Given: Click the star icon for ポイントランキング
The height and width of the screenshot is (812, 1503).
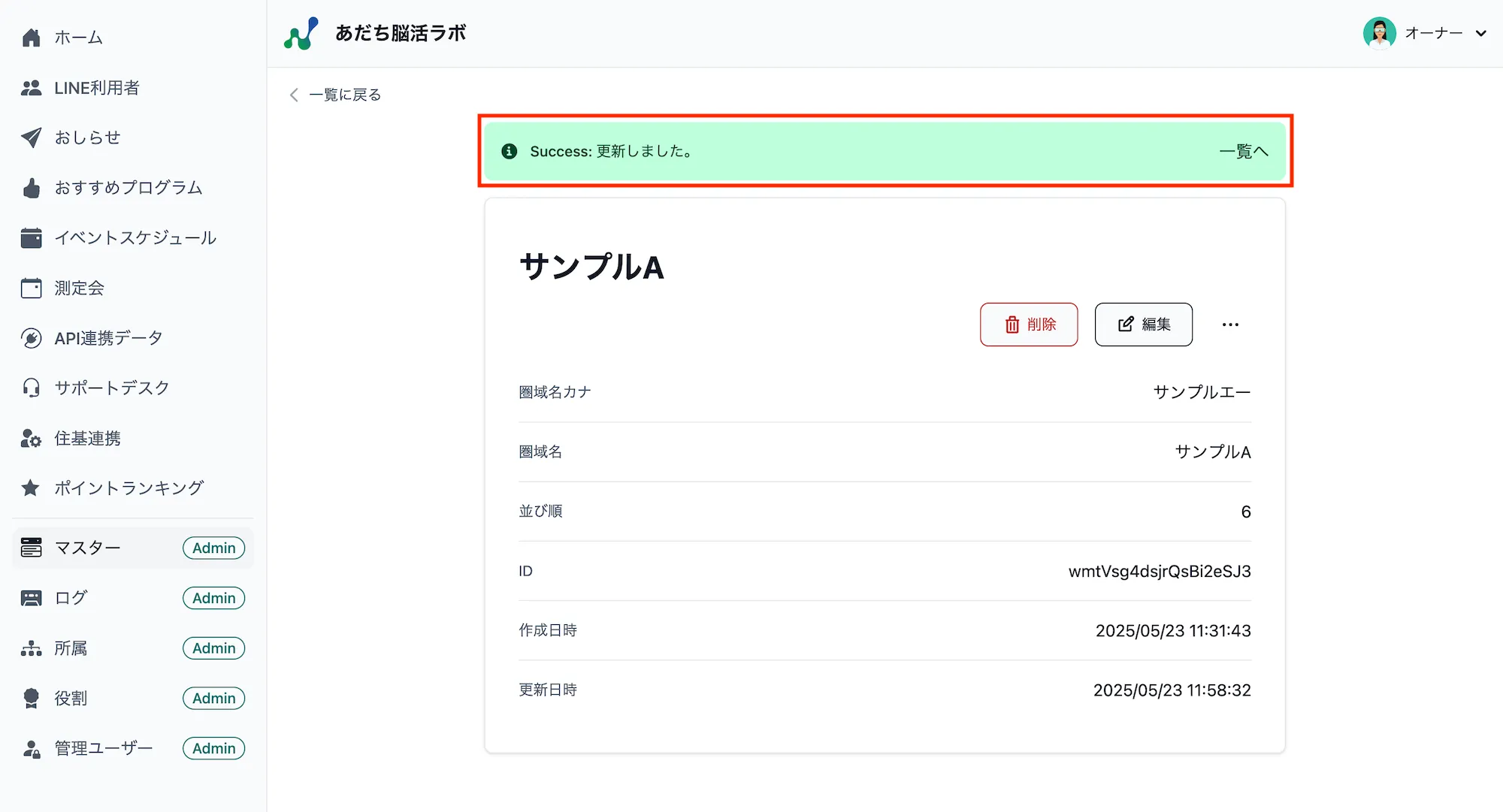Looking at the screenshot, I should coord(31,488).
